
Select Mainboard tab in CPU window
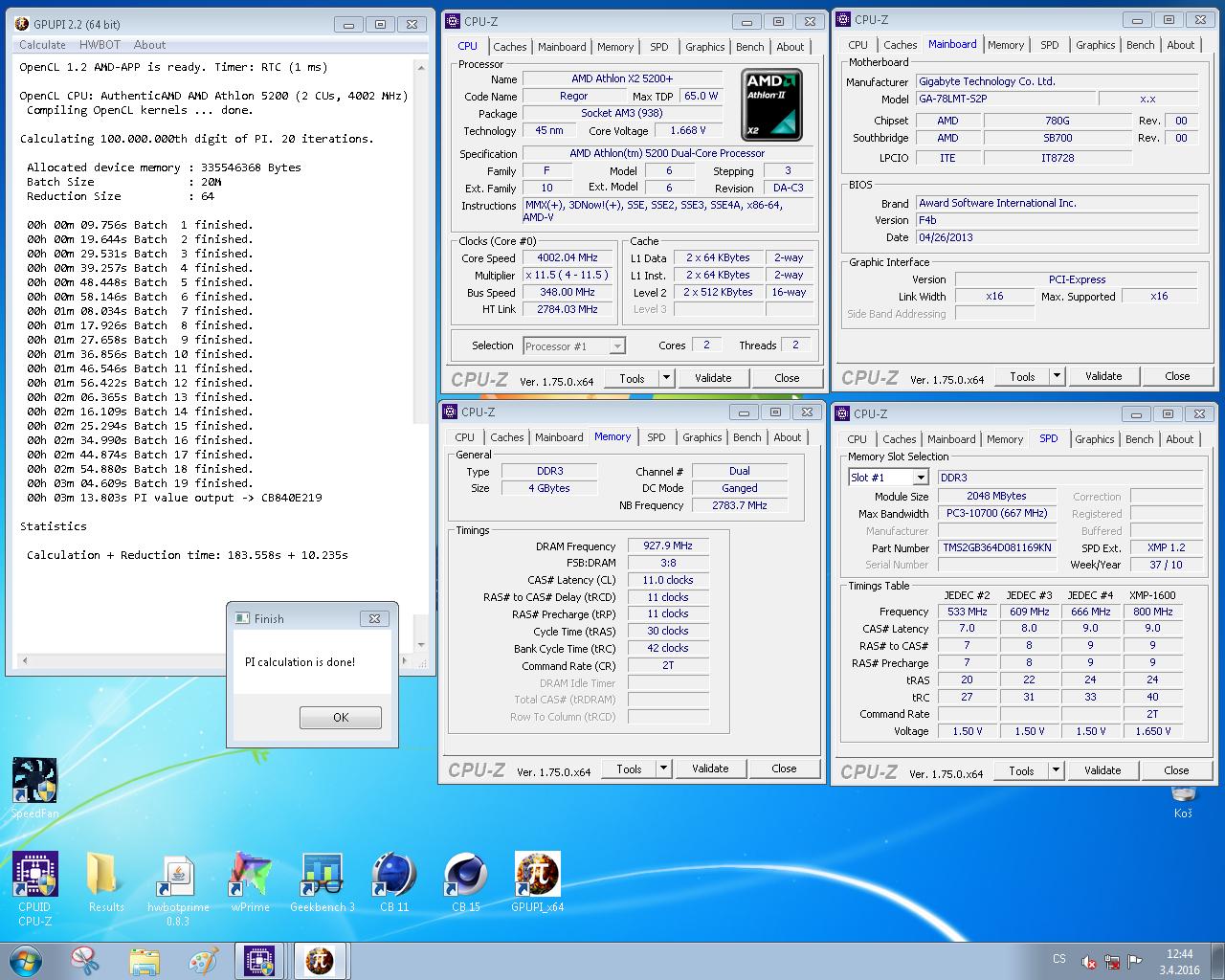click(x=562, y=47)
